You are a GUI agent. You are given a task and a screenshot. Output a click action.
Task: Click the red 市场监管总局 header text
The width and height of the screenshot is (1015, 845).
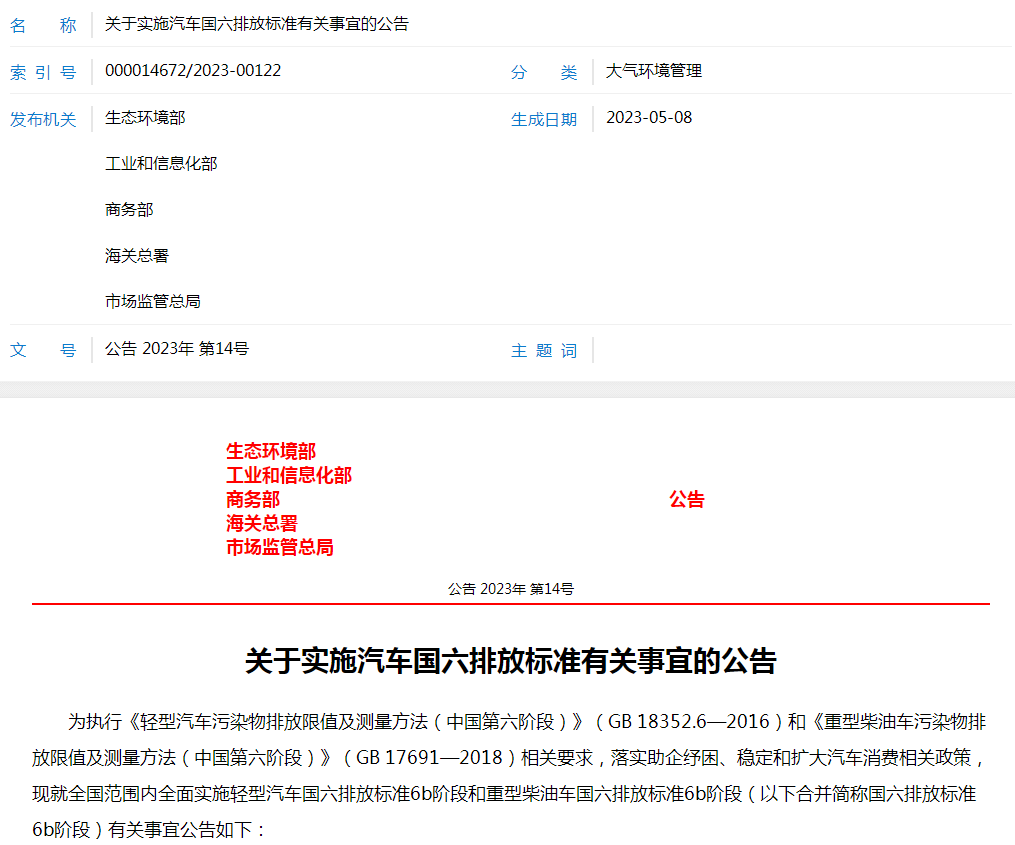click(279, 547)
